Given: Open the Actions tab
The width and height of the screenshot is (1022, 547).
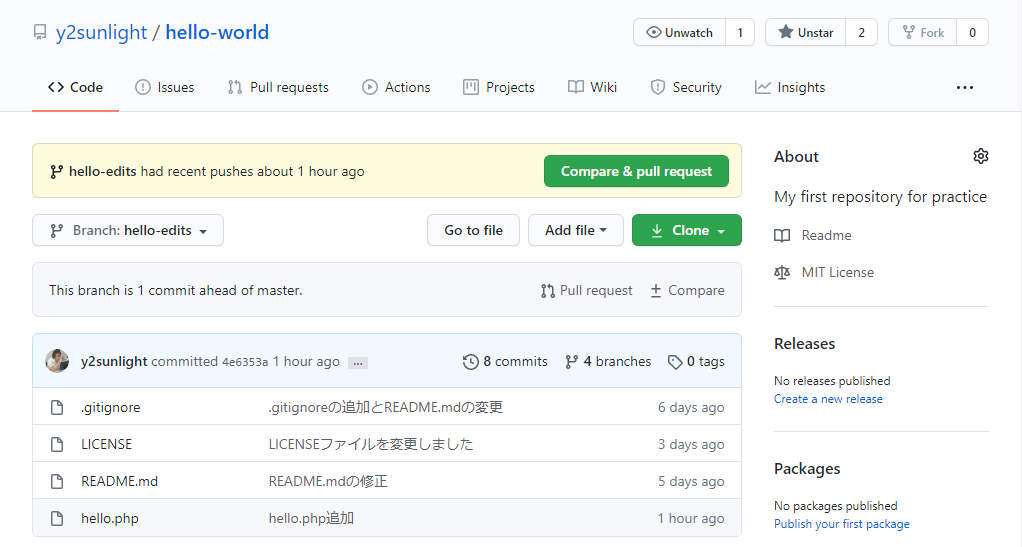Looking at the screenshot, I should [397, 87].
